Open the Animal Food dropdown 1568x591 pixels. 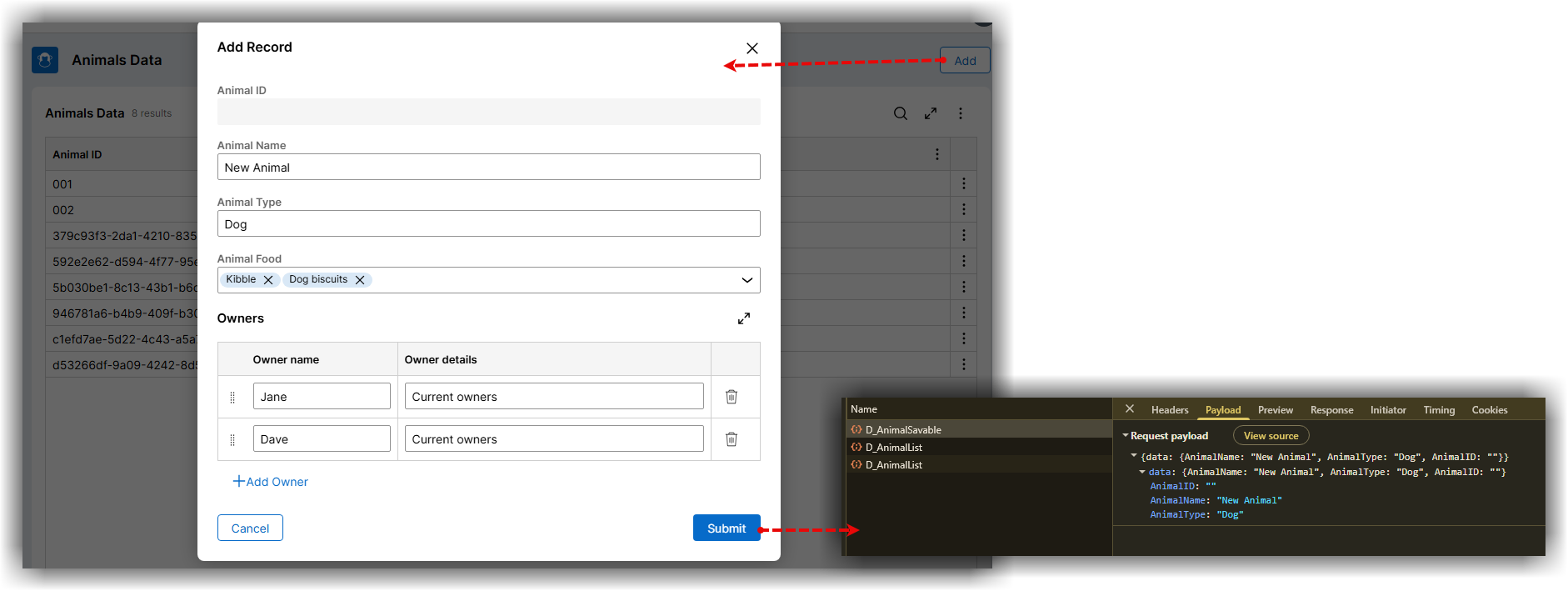[x=747, y=280]
